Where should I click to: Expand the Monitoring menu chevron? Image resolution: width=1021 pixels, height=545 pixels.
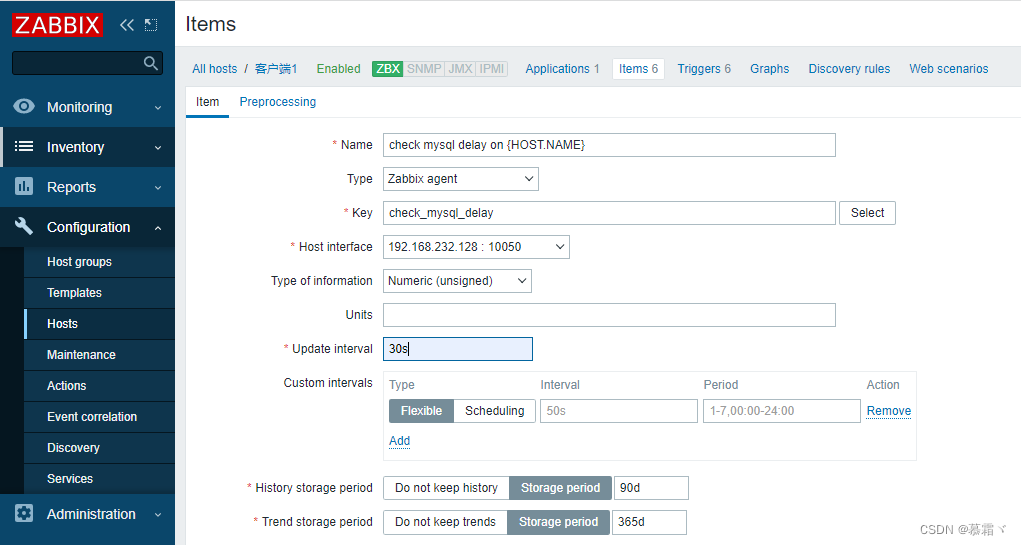click(158, 107)
